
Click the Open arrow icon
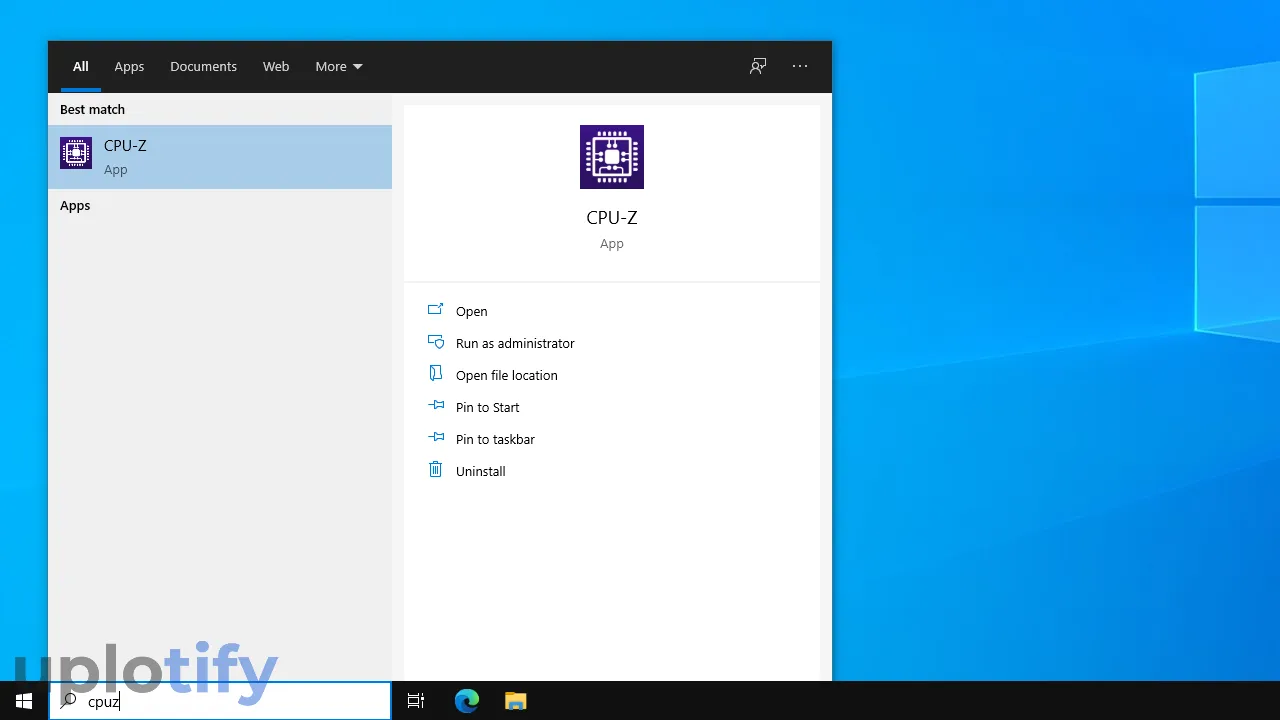tap(435, 309)
